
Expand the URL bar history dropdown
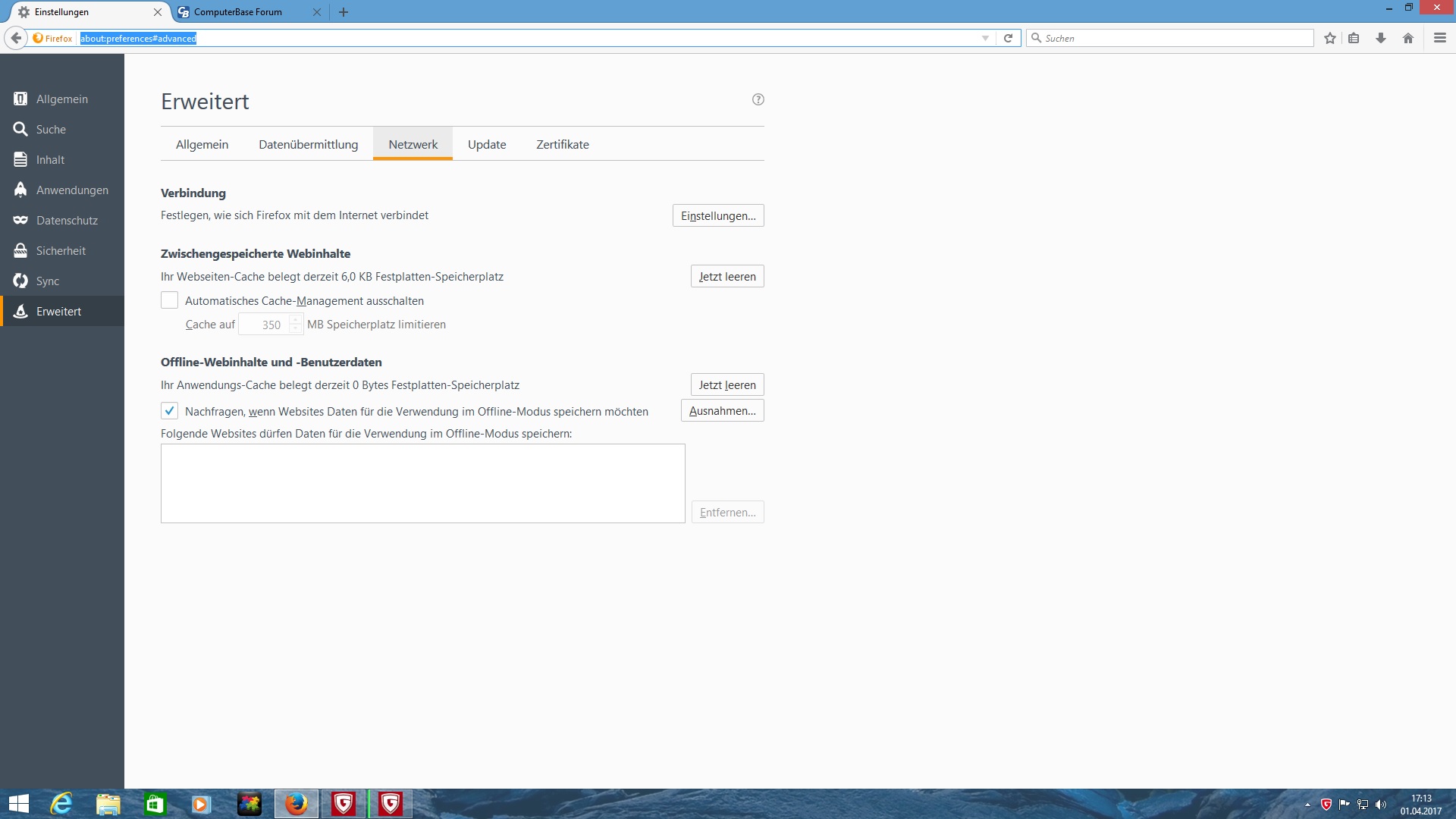click(x=985, y=38)
